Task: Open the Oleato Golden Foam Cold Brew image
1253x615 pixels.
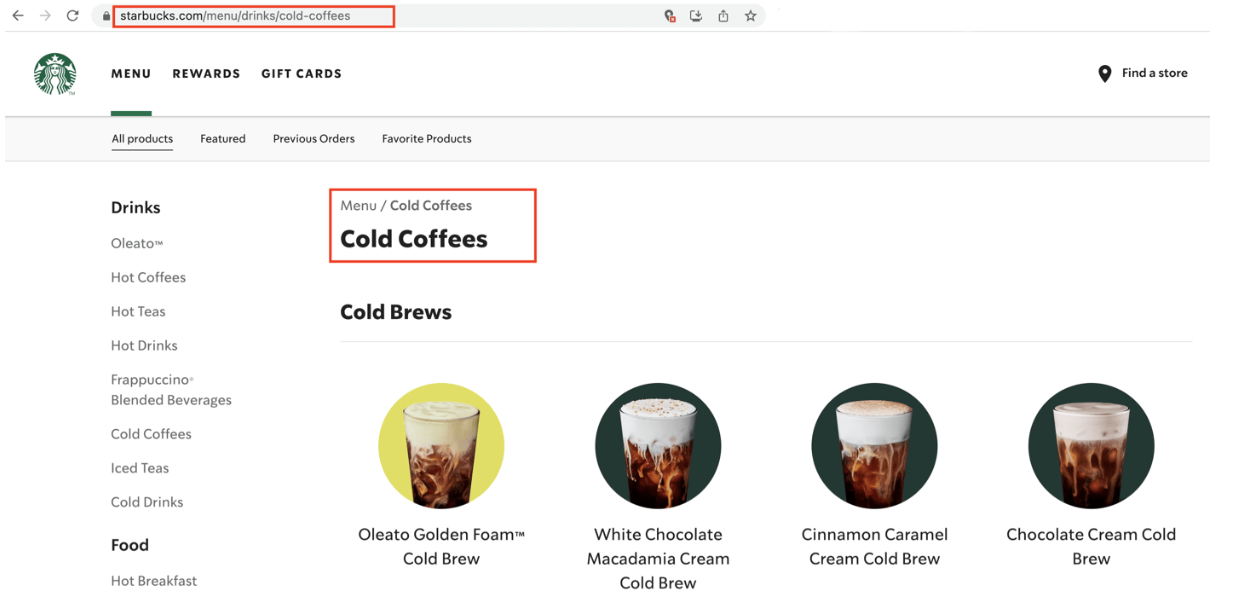Action: (x=441, y=446)
